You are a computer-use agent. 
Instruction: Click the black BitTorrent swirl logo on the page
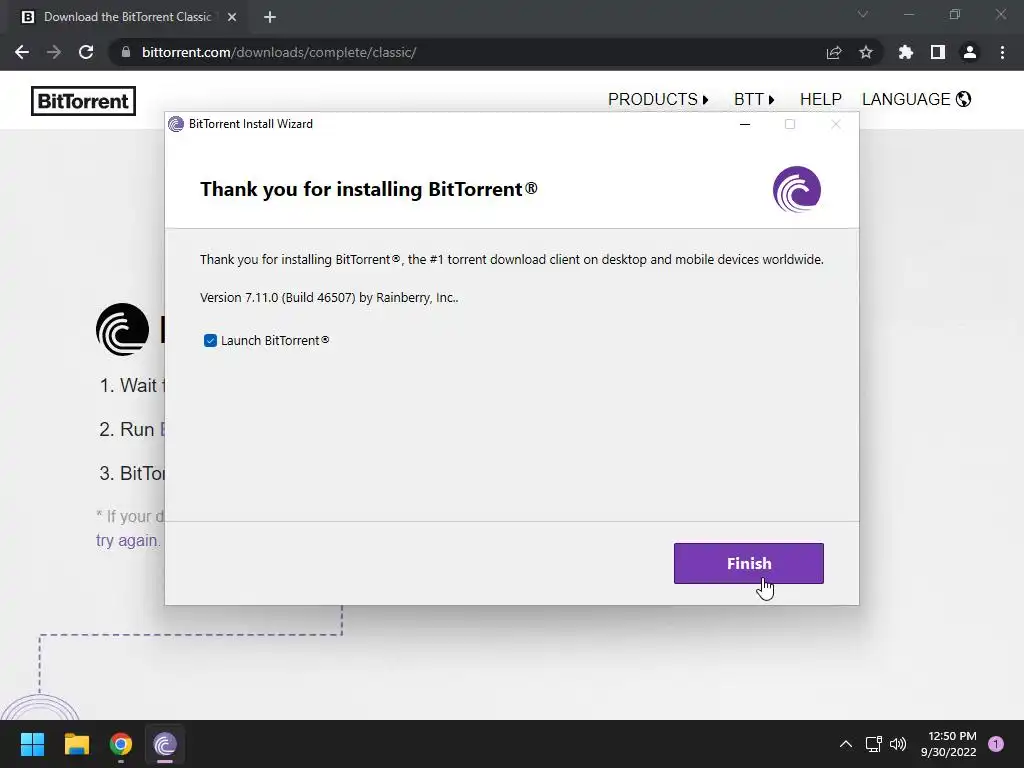pos(122,329)
